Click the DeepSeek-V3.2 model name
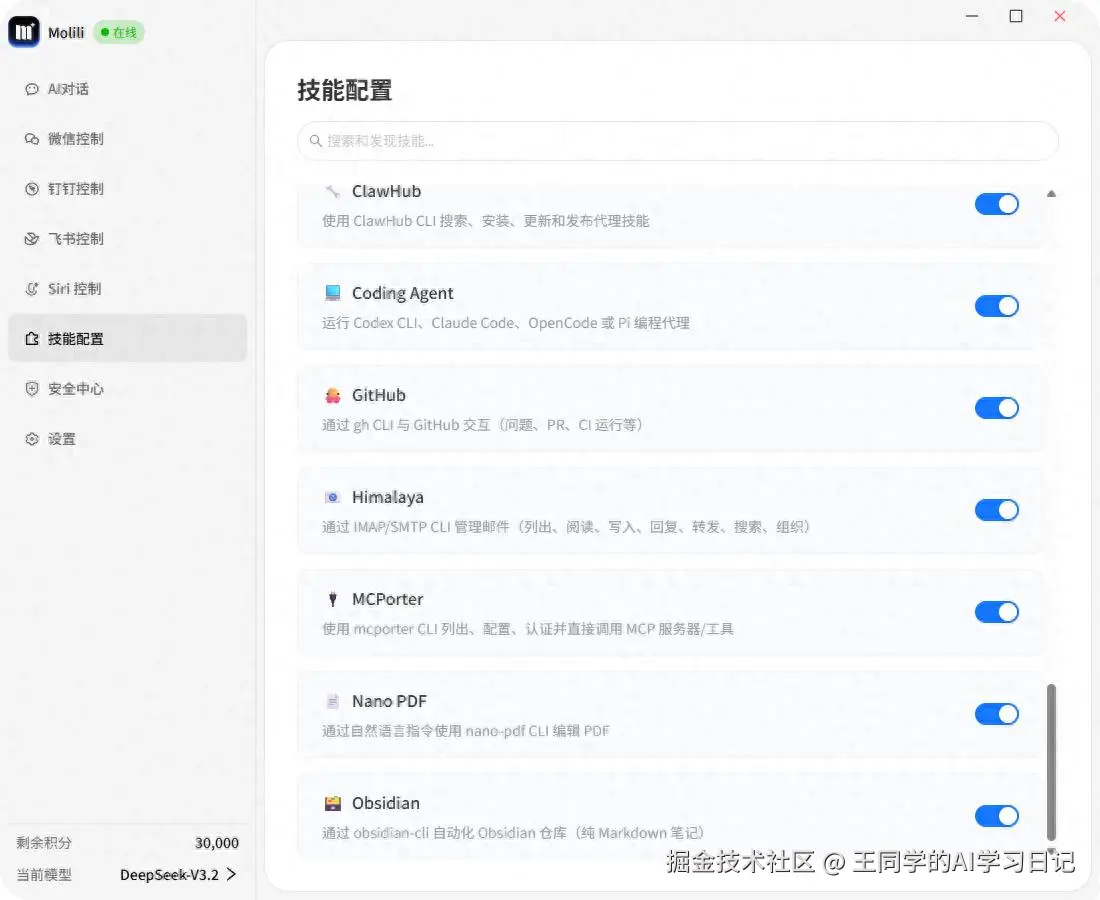The height and width of the screenshot is (900, 1100). pyautogui.click(x=169, y=875)
